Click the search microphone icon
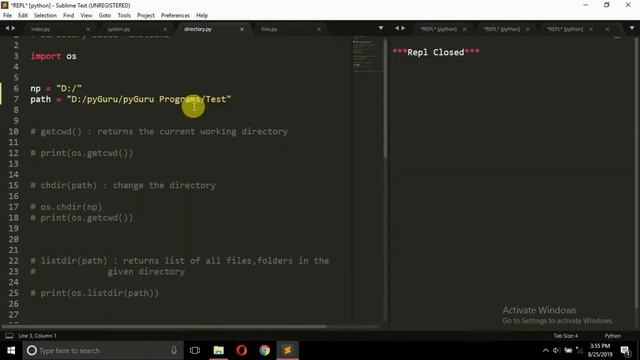640x360 pixels. click(173, 350)
